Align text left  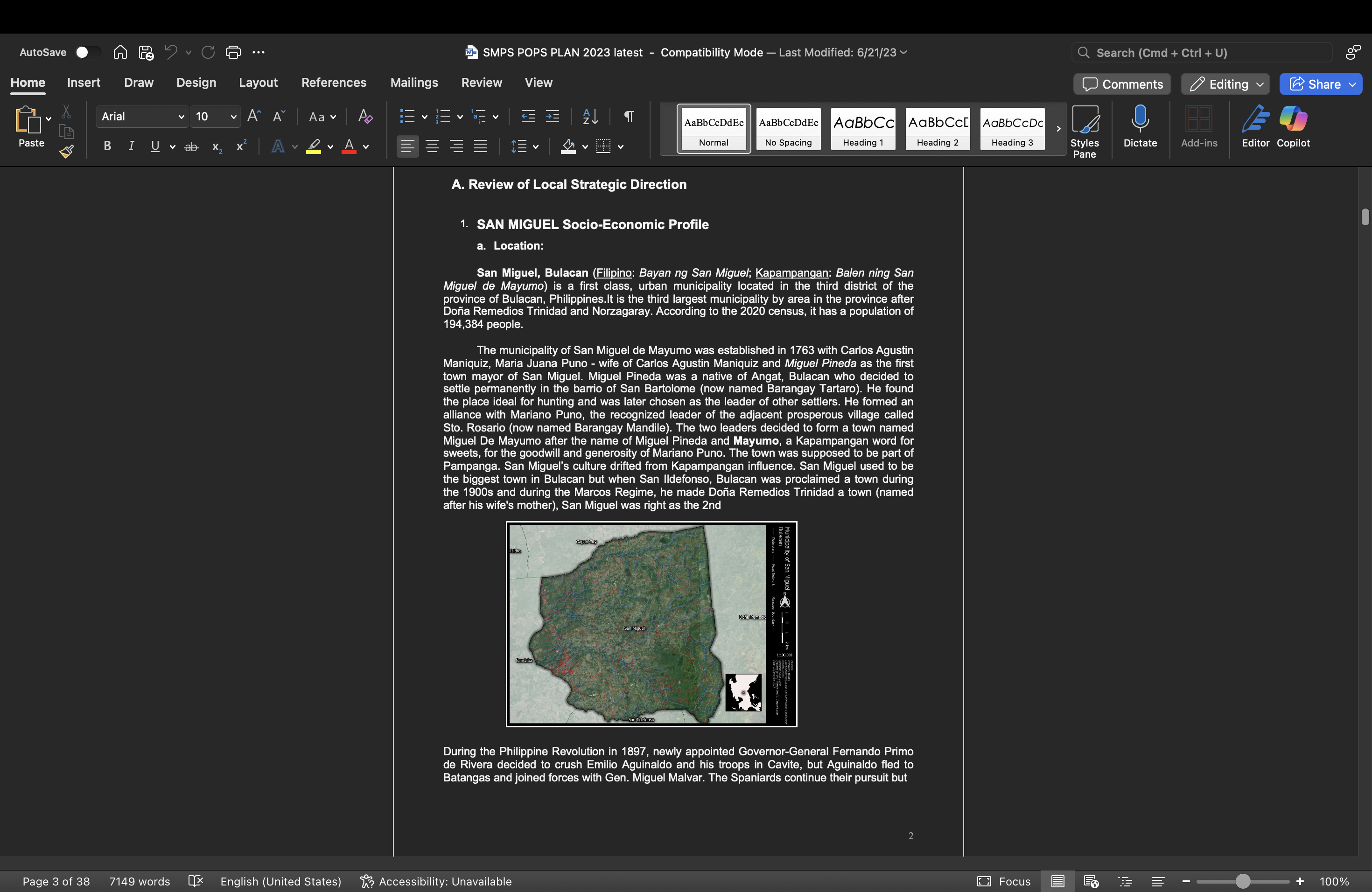coord(407,146)
